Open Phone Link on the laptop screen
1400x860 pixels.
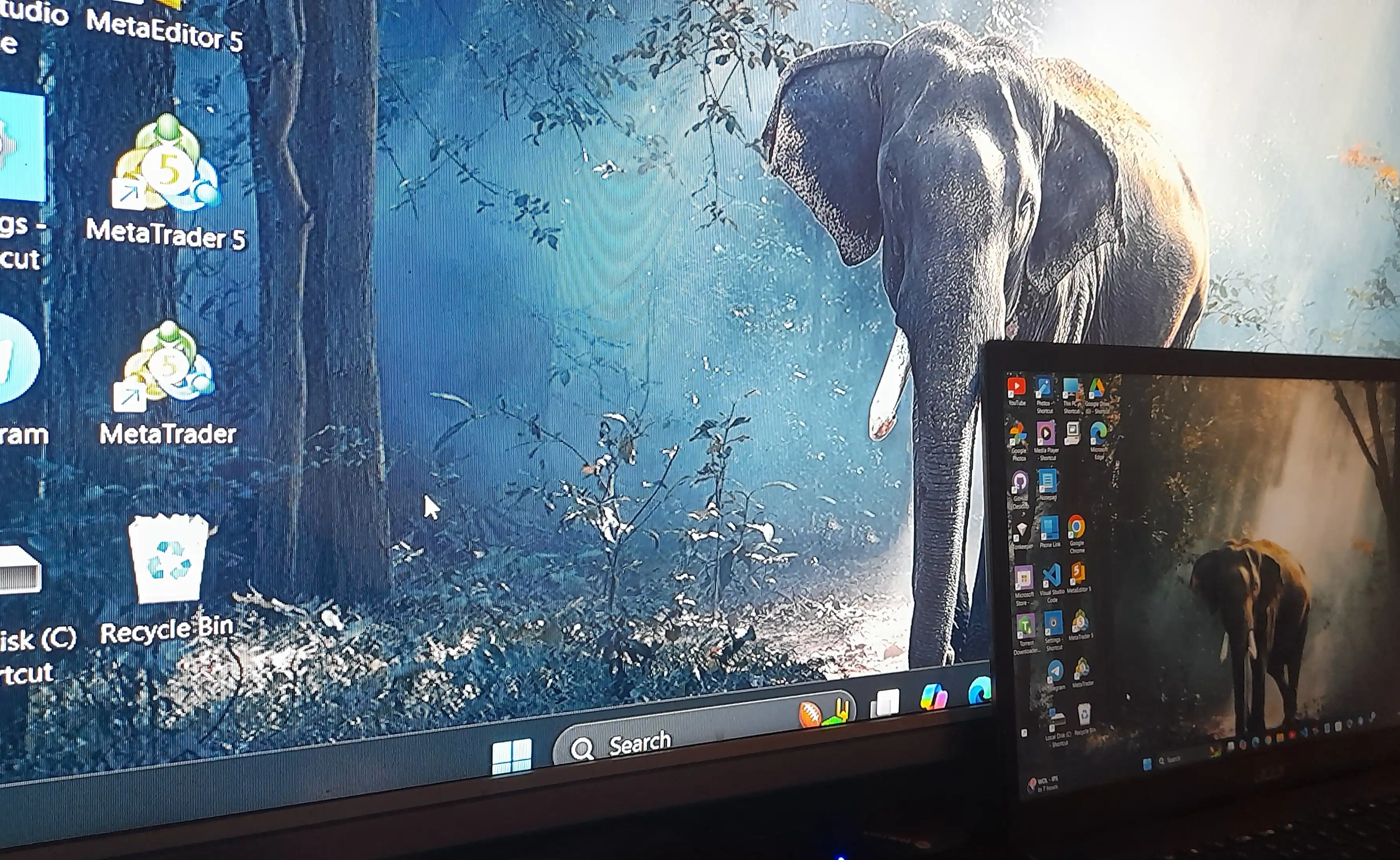coord(1050,531)
